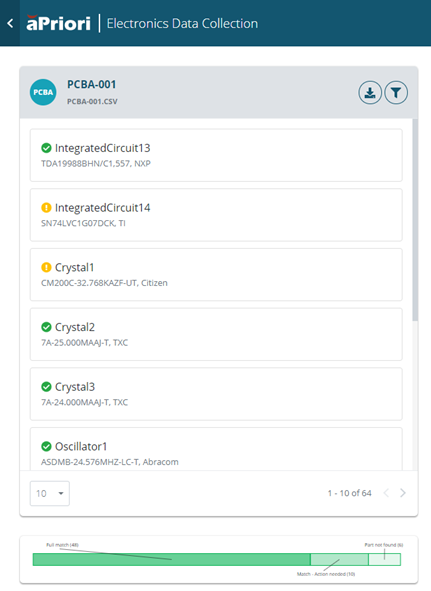This screenshot has width=431, height=591.
Task: Select the Crystal3 component card
Action: [x=216, y=394]
